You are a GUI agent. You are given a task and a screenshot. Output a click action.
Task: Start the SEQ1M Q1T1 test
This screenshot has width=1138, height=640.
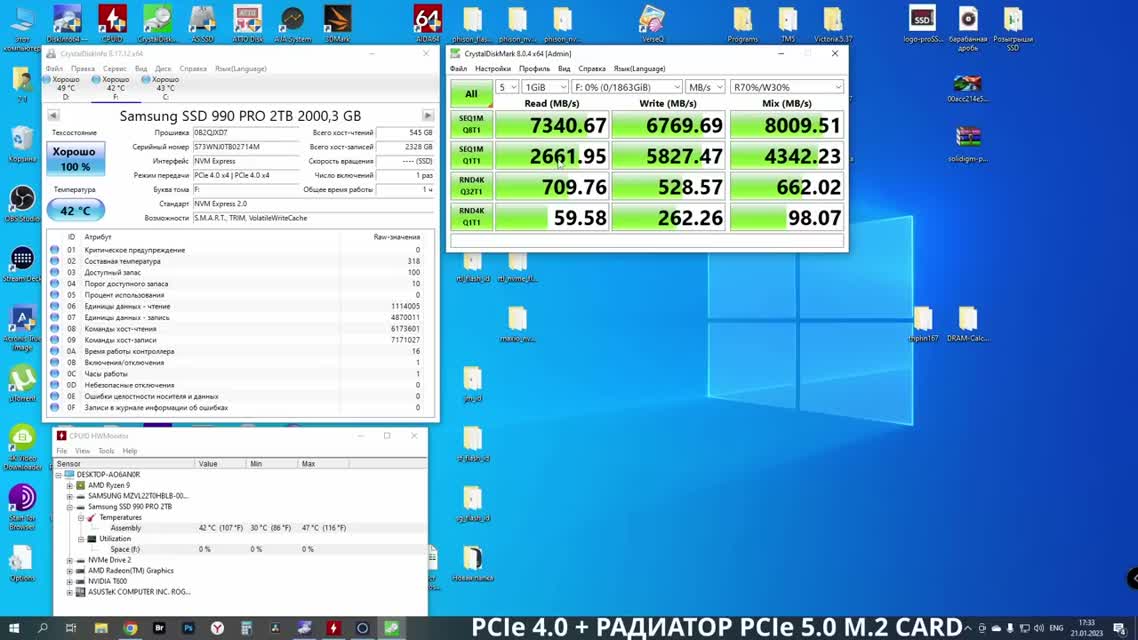(471, 155)
